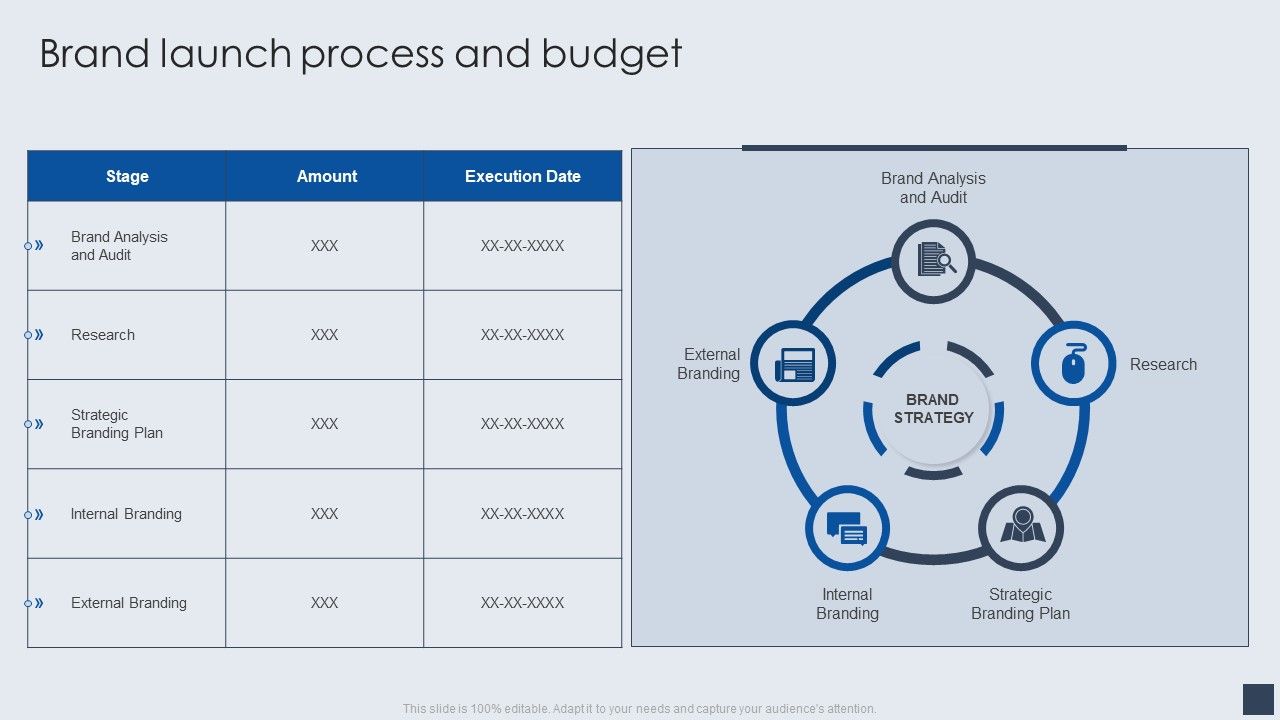Select the Brand Analysis and Audit diagram label
The width and height of the screenshot is (1280, 720).
(933, 188)
